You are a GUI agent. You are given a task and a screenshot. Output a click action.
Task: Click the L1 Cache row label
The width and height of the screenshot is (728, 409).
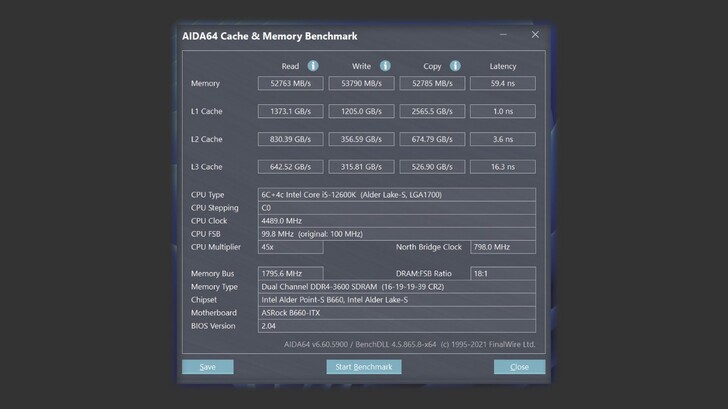[x=207, y=111]
